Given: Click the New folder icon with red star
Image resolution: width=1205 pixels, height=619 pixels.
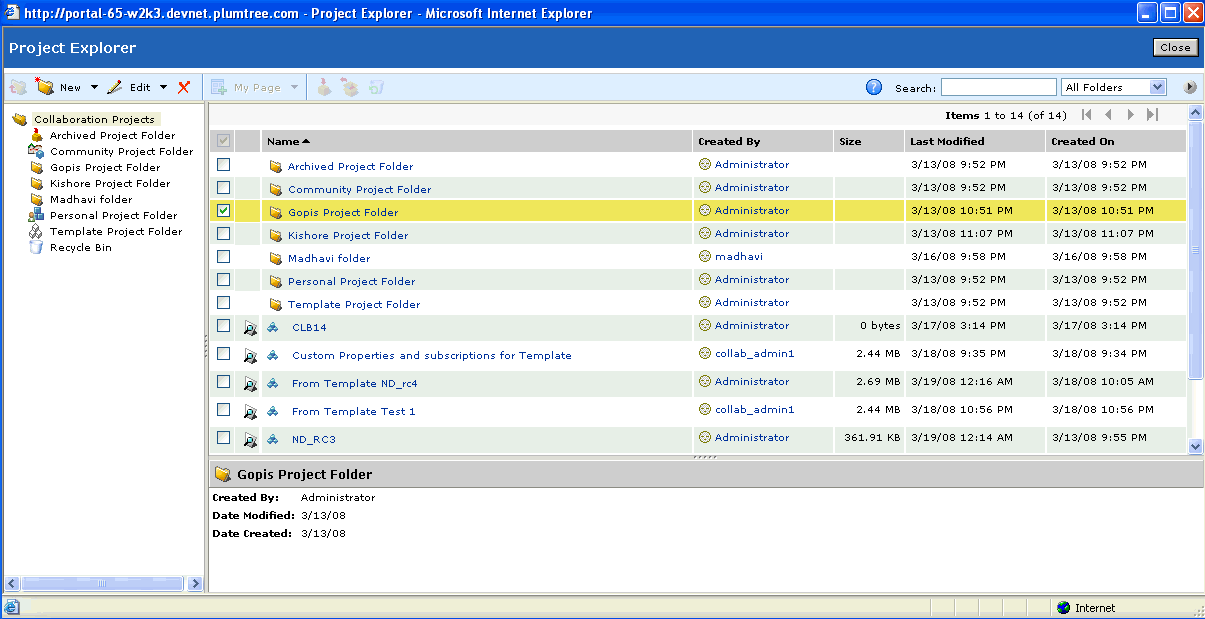Looking at the screenshot, I should click(44, 87).
